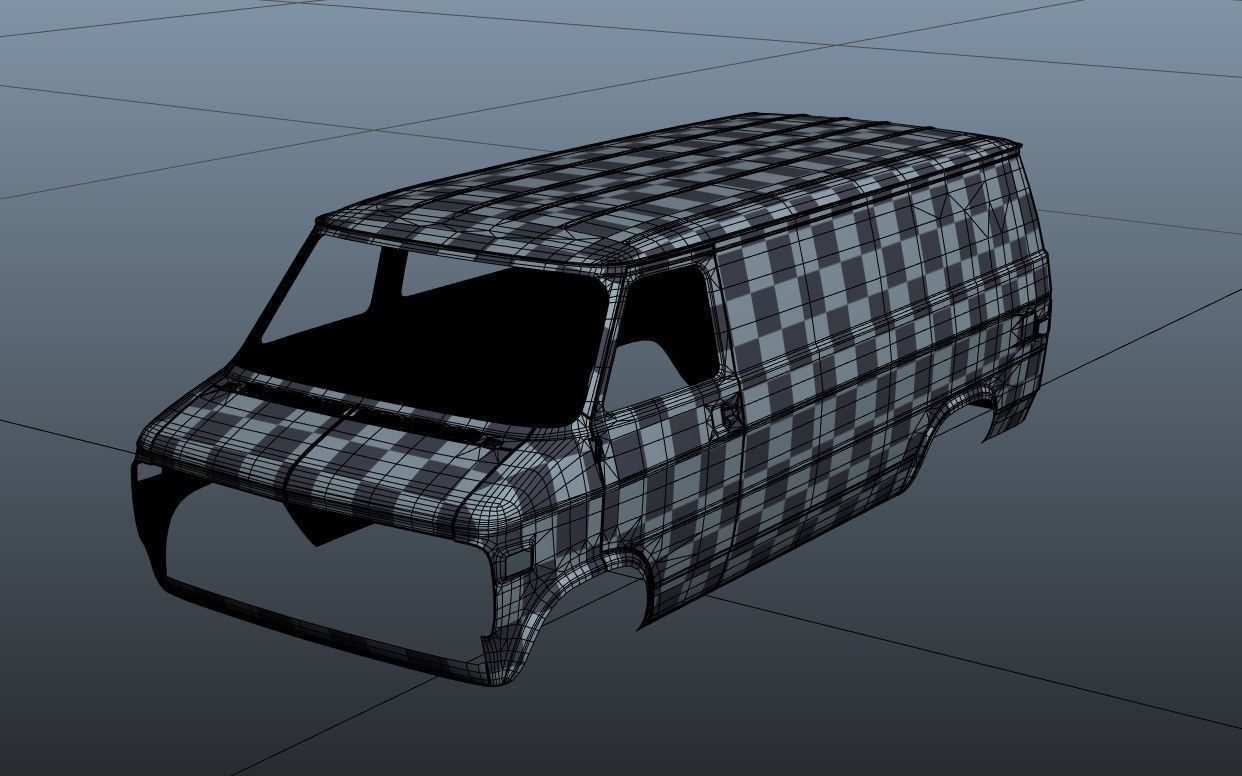The height and width of the screenshot is (776, 1242).
Task: Select the front headlight recess on fender
Action: [516, 560]
